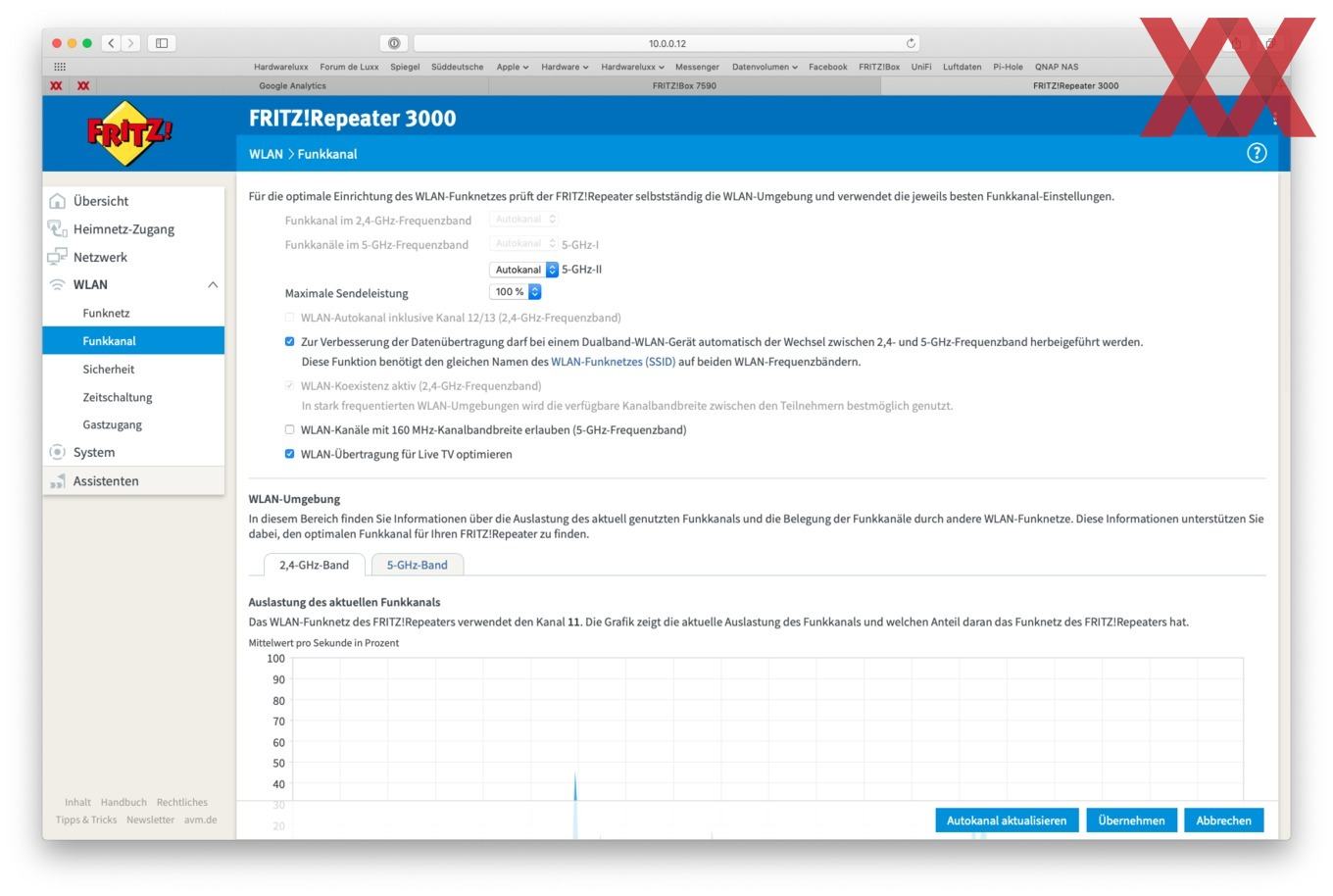This screenshot has width=1333, height=896.
Task: Click the FRITZ! logo
Action: point(129,132)
